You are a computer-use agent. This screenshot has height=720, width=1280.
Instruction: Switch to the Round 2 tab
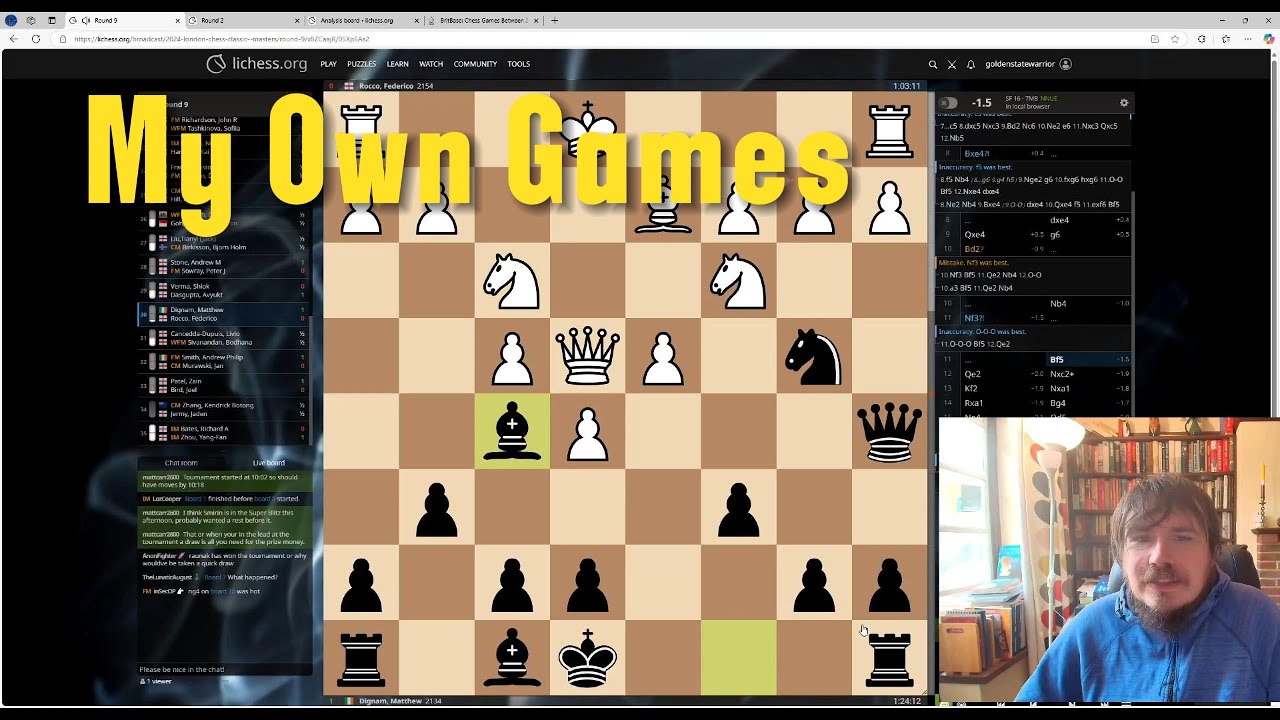(x=245, y=20)
